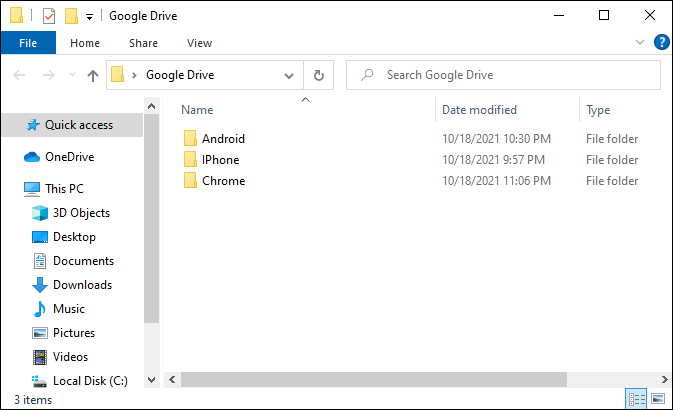
Task: Click the date 10/18/2021 10:30 PM
Action: coord(496,139)
